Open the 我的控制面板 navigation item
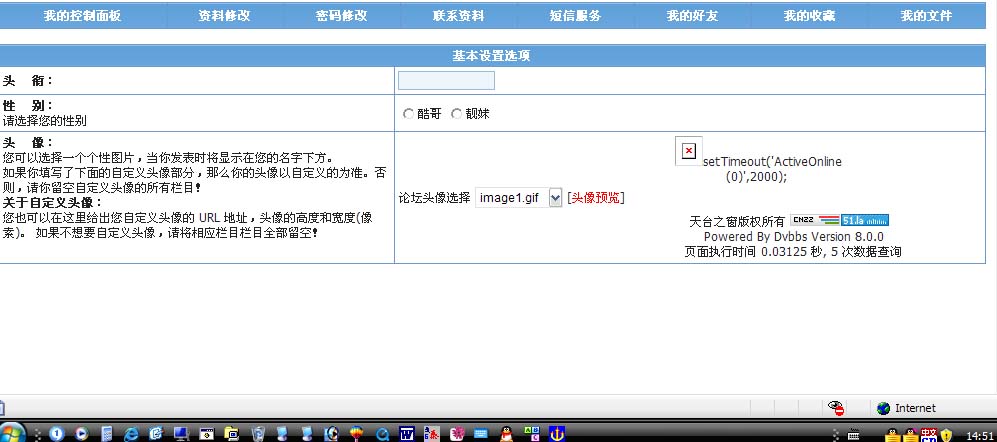997x442 pixels. [x=83, y=16]
